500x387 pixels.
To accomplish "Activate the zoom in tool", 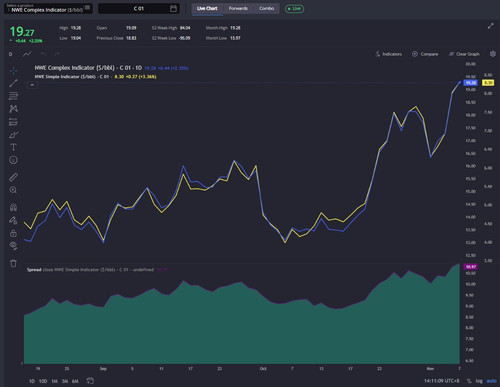I will tap(13, 190).
